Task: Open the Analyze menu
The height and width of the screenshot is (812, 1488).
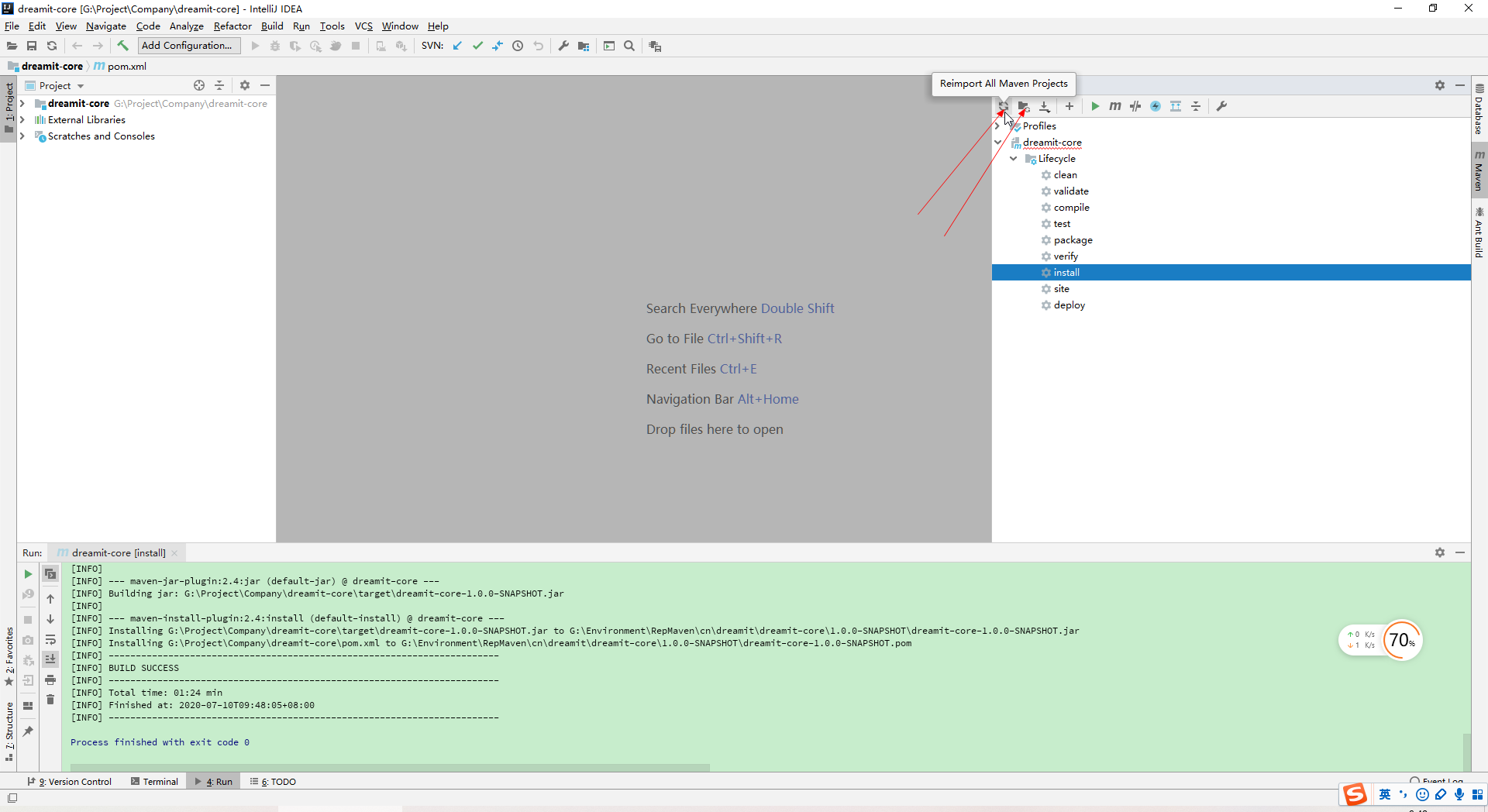Action: pos(186,26)
